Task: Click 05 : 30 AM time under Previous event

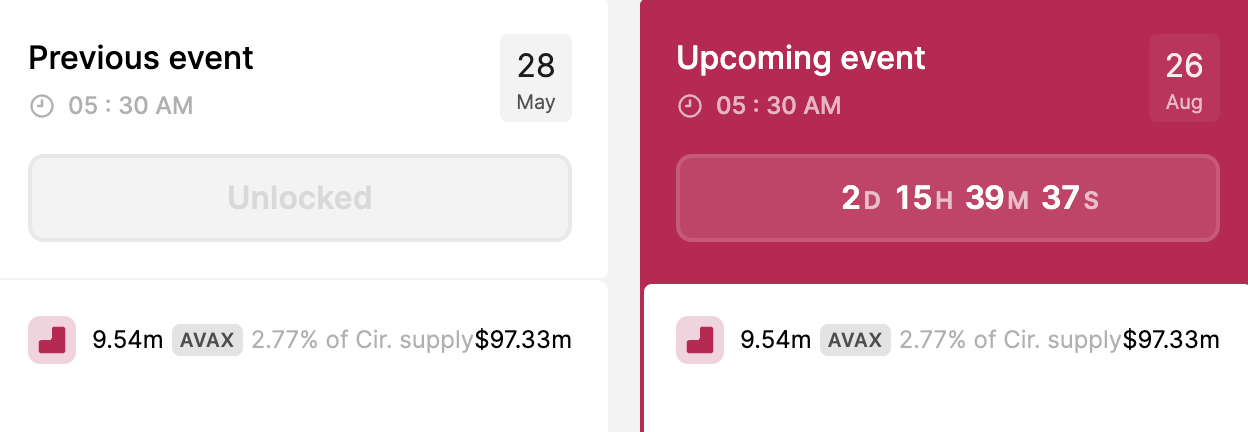Action: (131, 105)
